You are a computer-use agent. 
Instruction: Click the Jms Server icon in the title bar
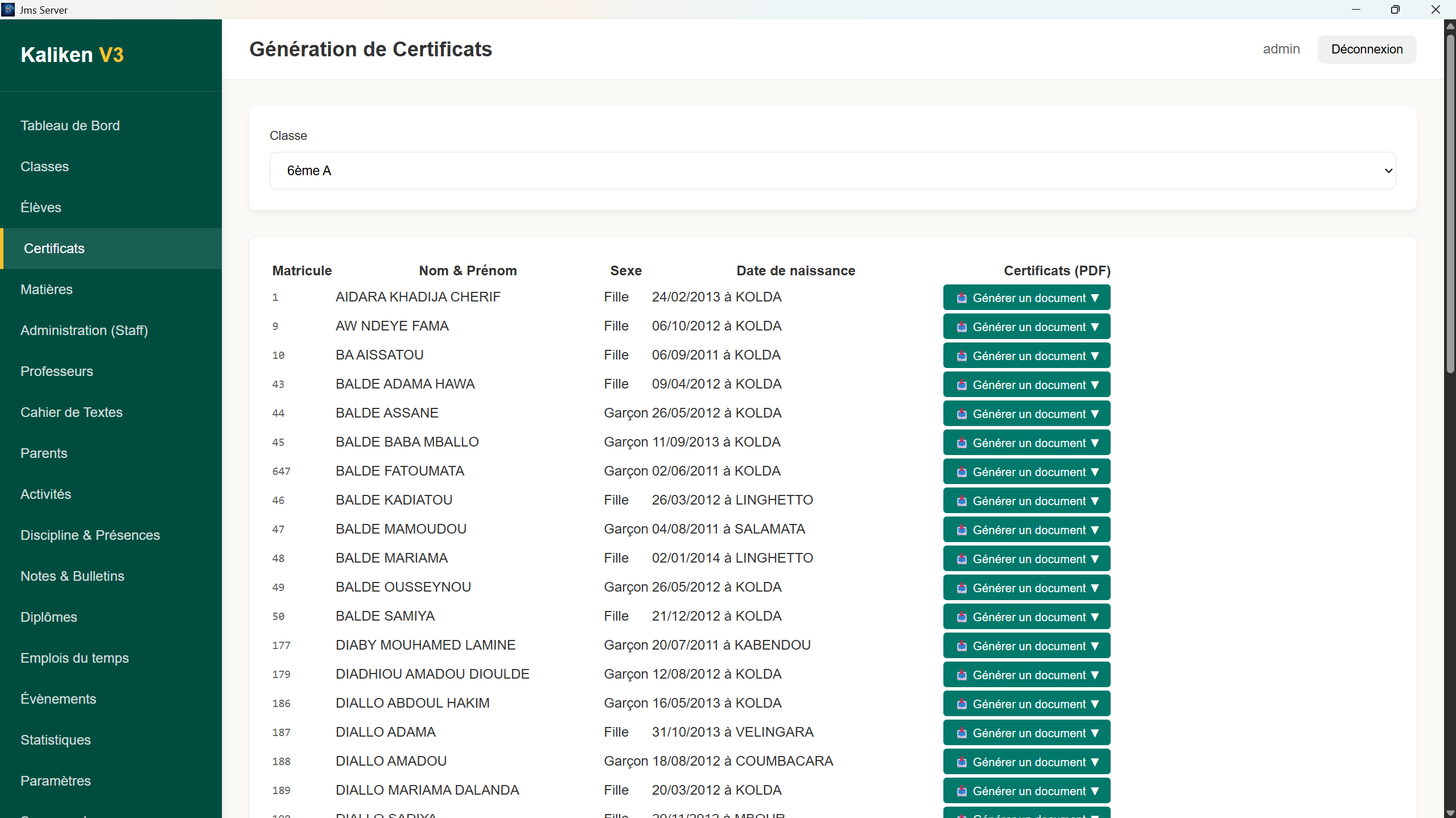point(8,9)
